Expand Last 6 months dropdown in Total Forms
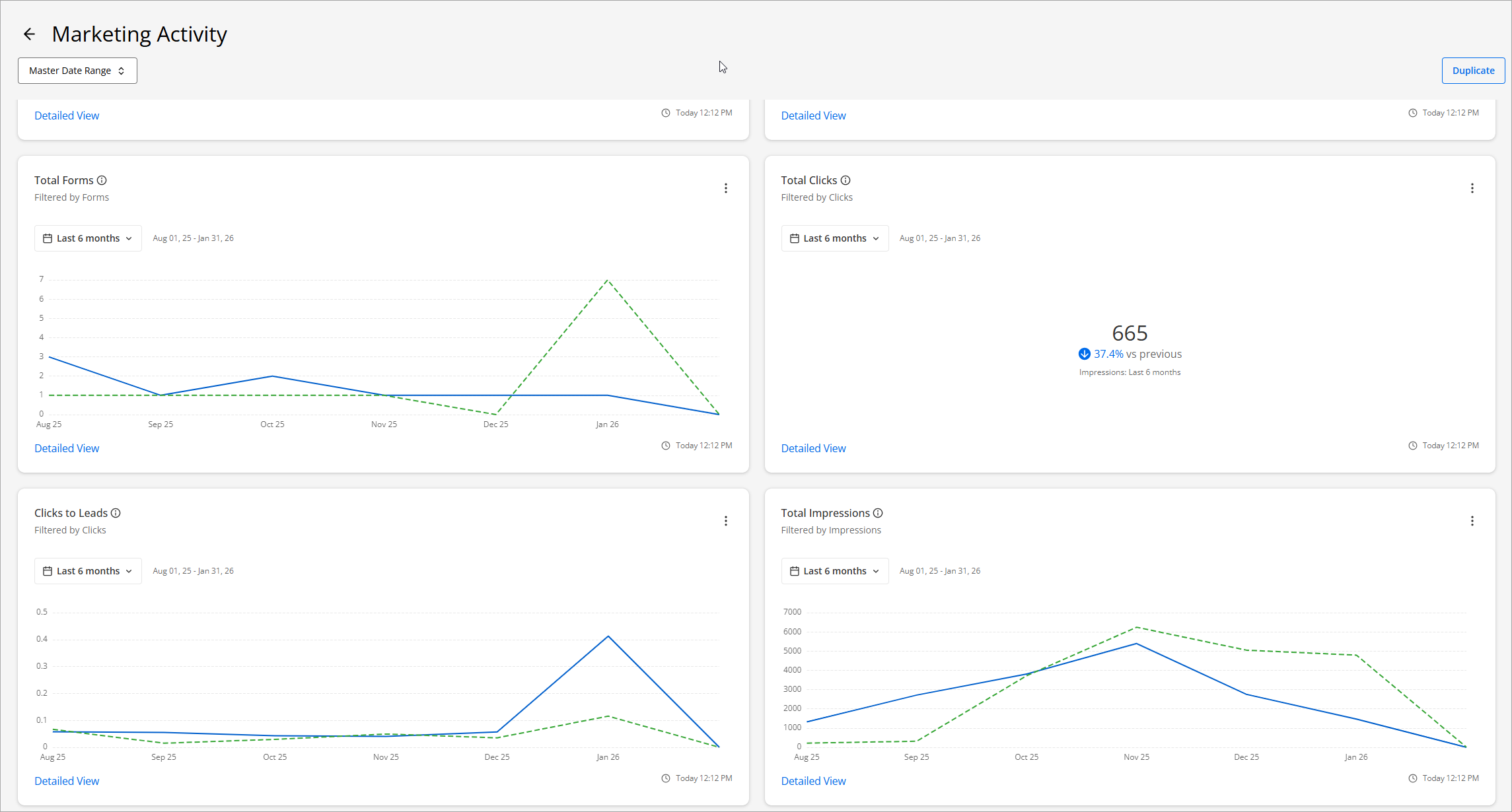The height and width of the screenshot is (812, 1512). coord(88,238)
